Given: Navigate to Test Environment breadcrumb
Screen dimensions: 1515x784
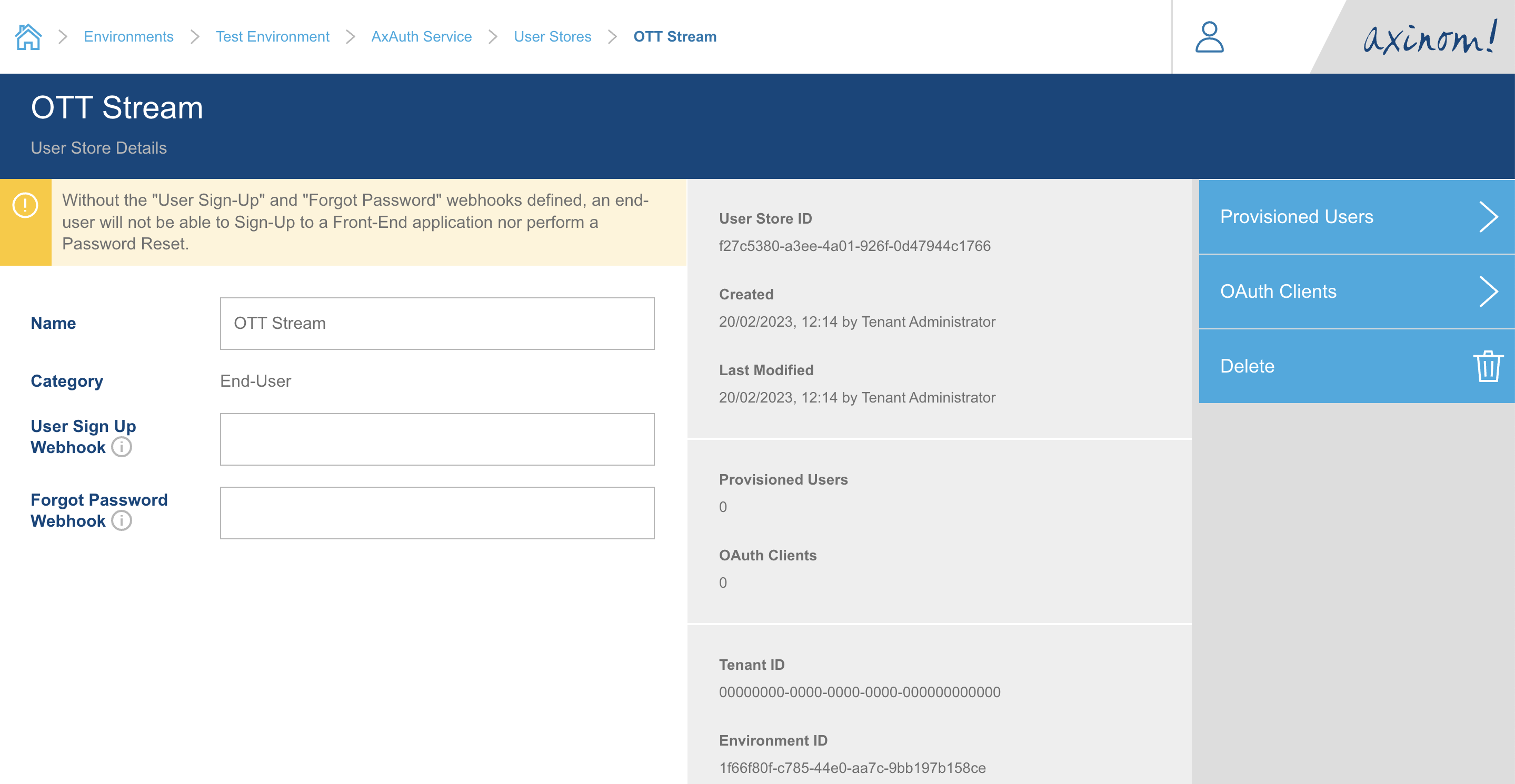Looking at the screenshot, I should tap(272, 37).
